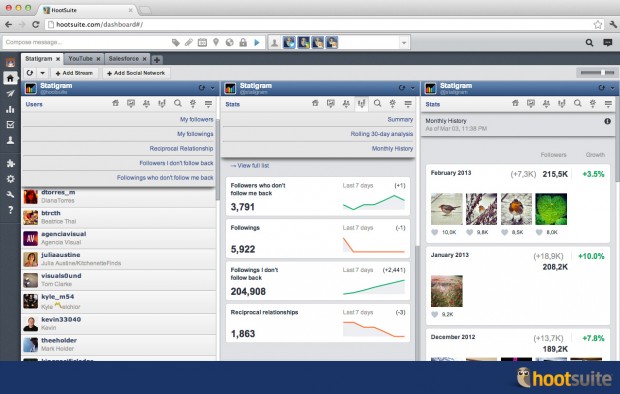Viewport: 620px width, 394px height.
Task: Click the globe targeting icon in compose bar
Action: (x=229, y=42)
